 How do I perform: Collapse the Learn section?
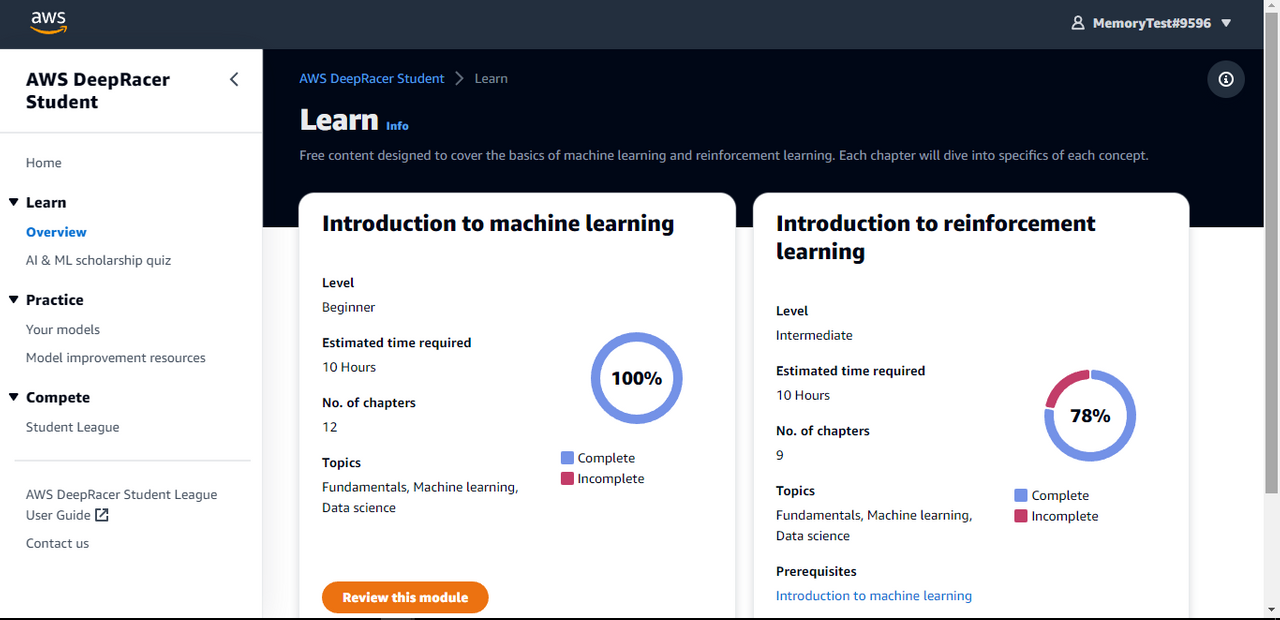14,202
